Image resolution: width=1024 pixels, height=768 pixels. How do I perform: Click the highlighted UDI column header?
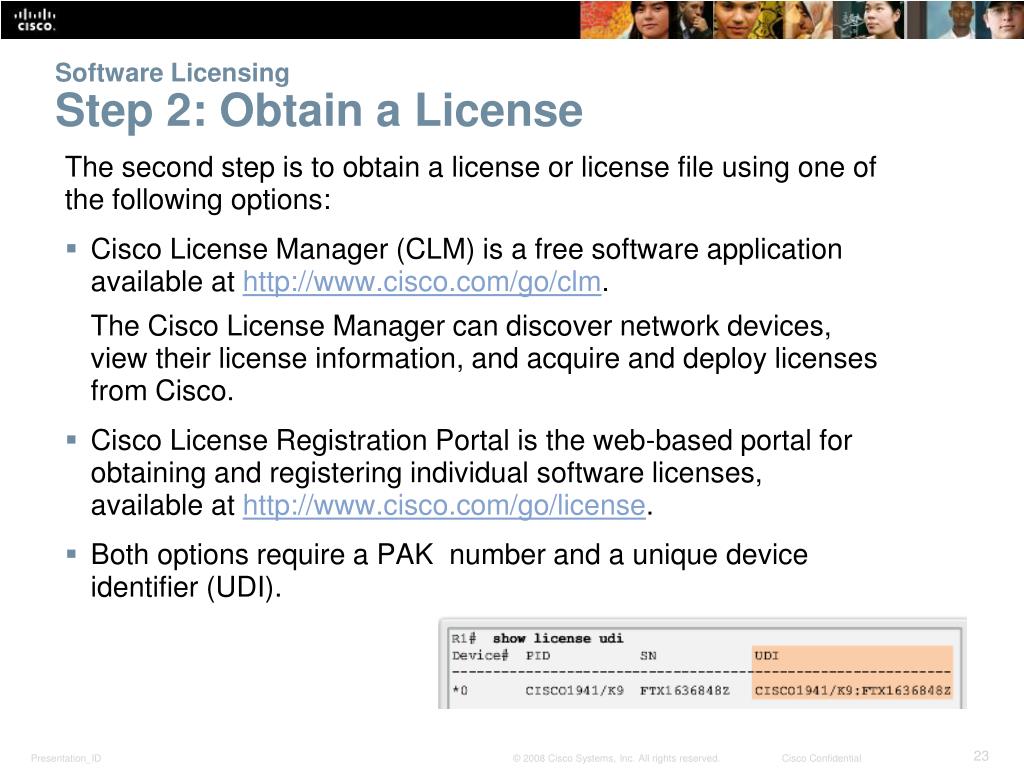(x=766, y=655)
